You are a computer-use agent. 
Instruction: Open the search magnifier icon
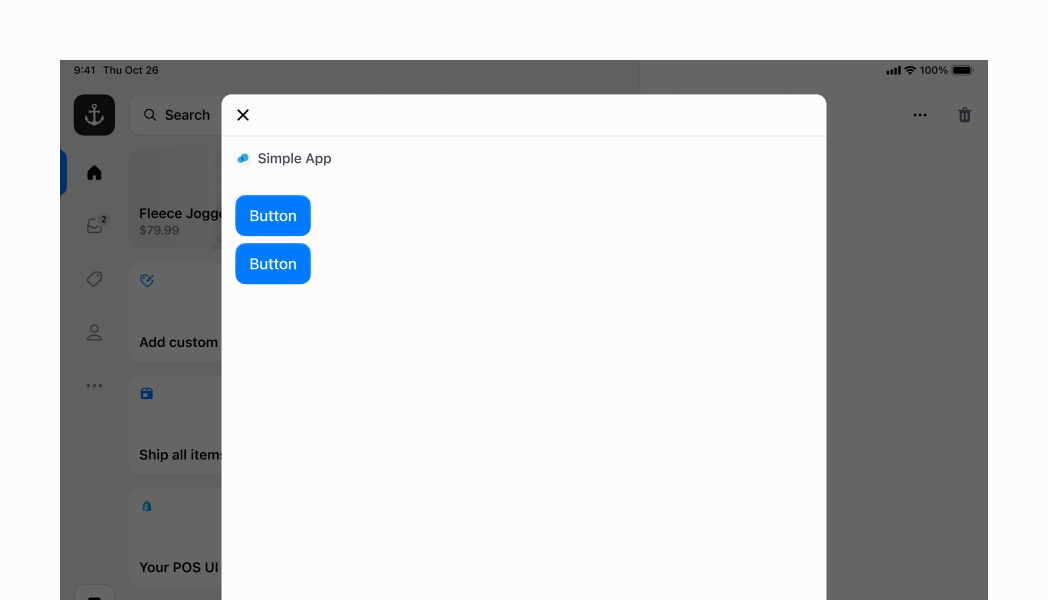148,114
